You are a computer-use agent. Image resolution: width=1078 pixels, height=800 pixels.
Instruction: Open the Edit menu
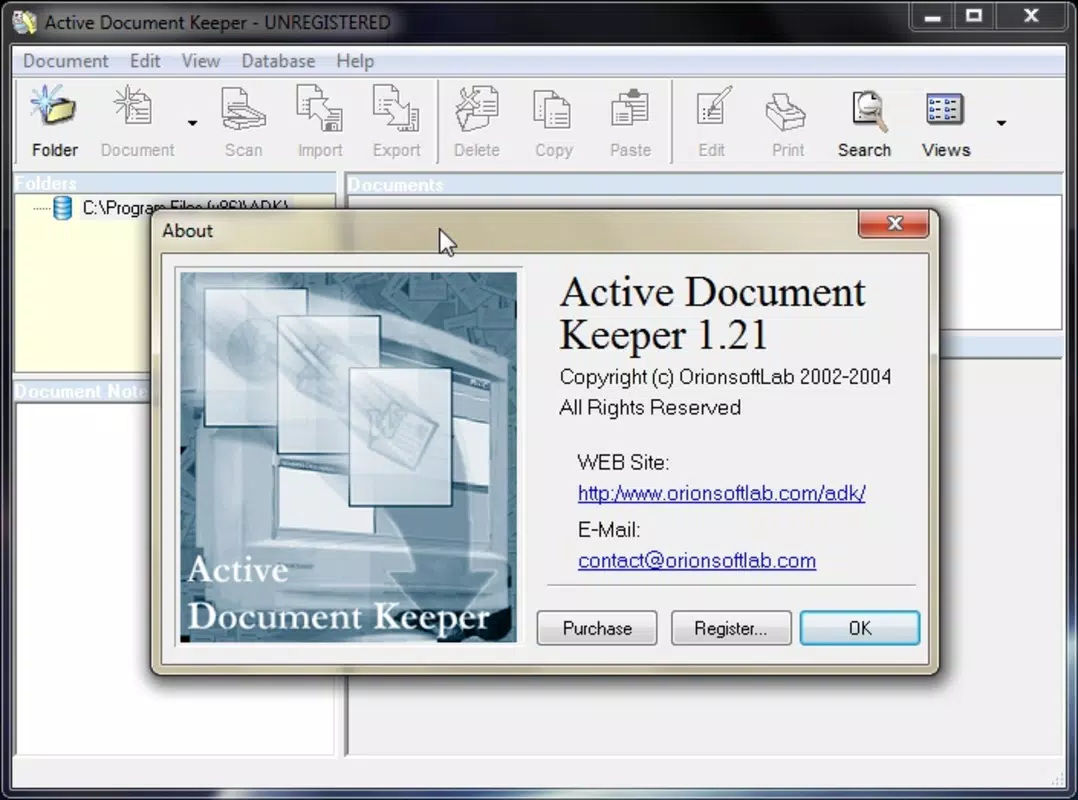pyautogui.click(x=145, y=61)
